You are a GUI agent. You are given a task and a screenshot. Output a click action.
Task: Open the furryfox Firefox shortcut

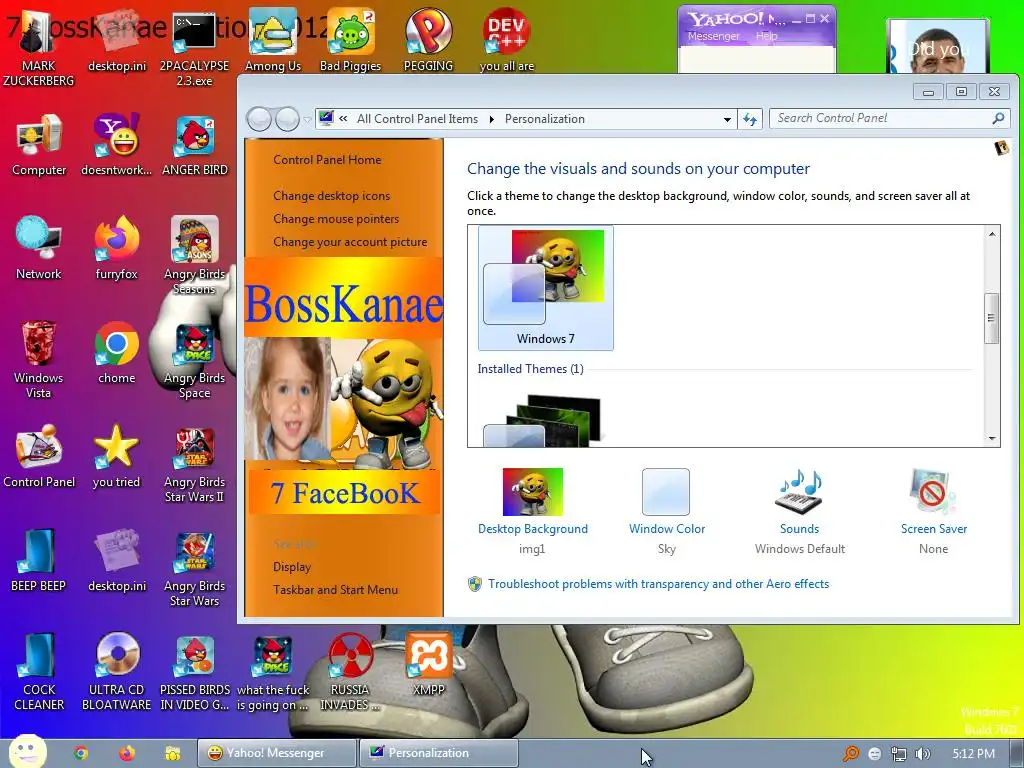[116, 248]
